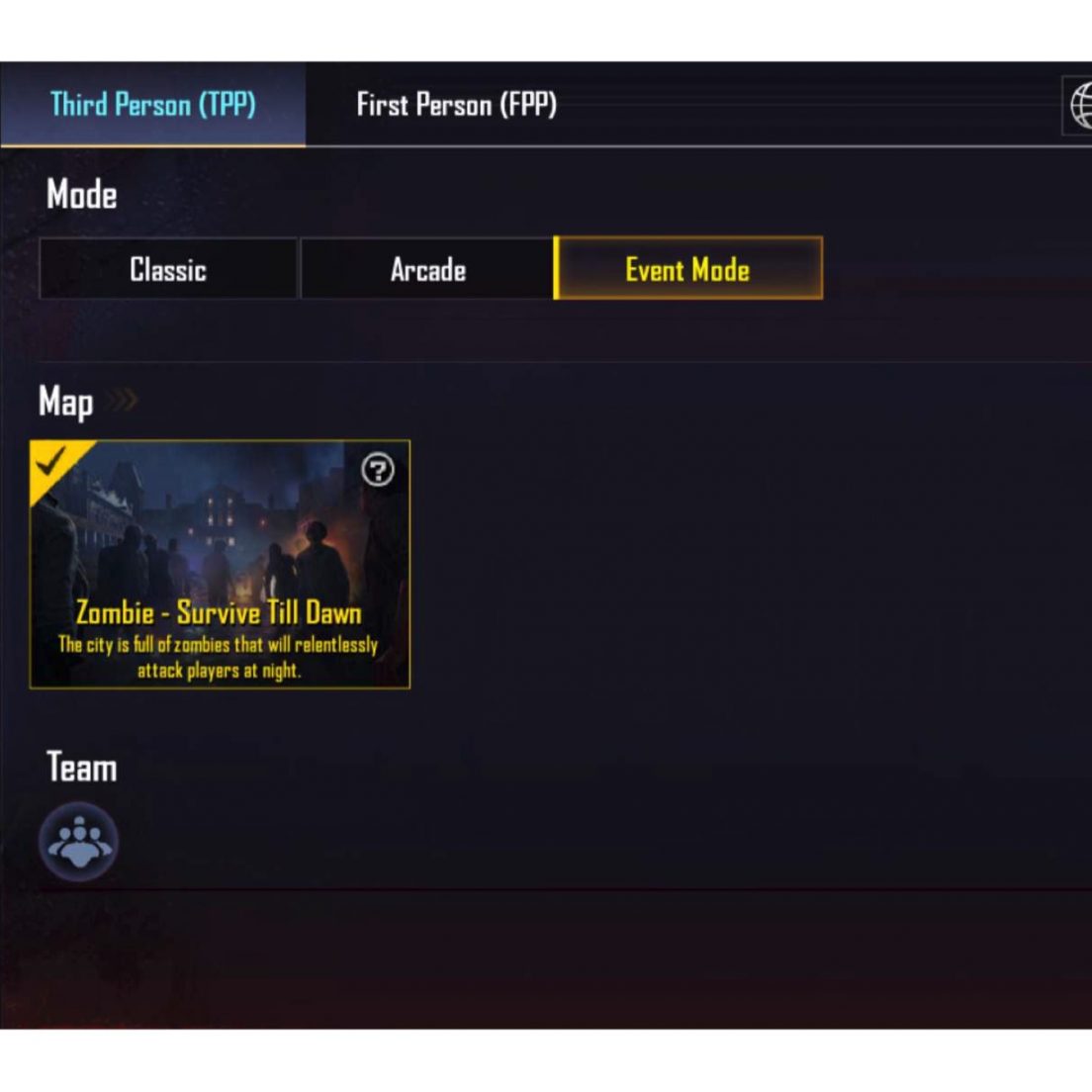Click the gold underline beneath TPP tab

point(152,145)
